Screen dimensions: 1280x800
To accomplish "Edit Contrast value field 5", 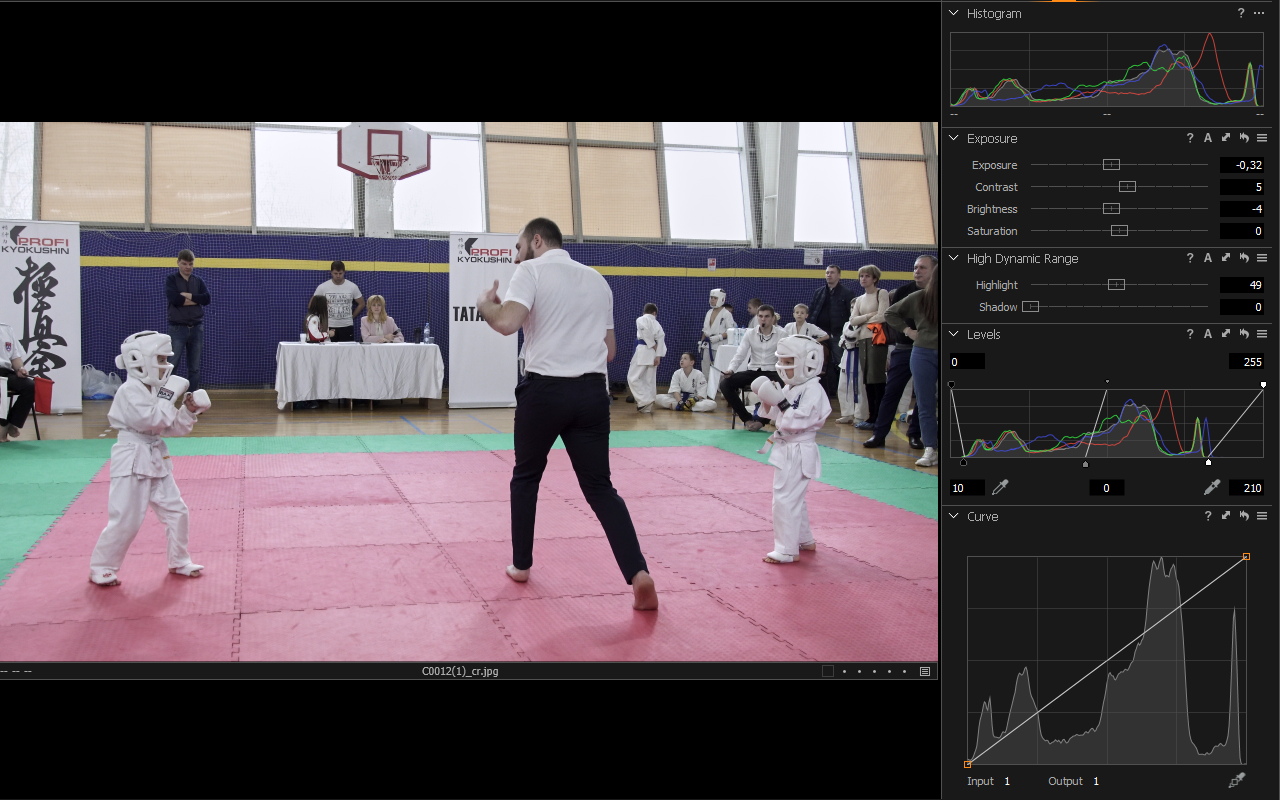I will 1243,187.
